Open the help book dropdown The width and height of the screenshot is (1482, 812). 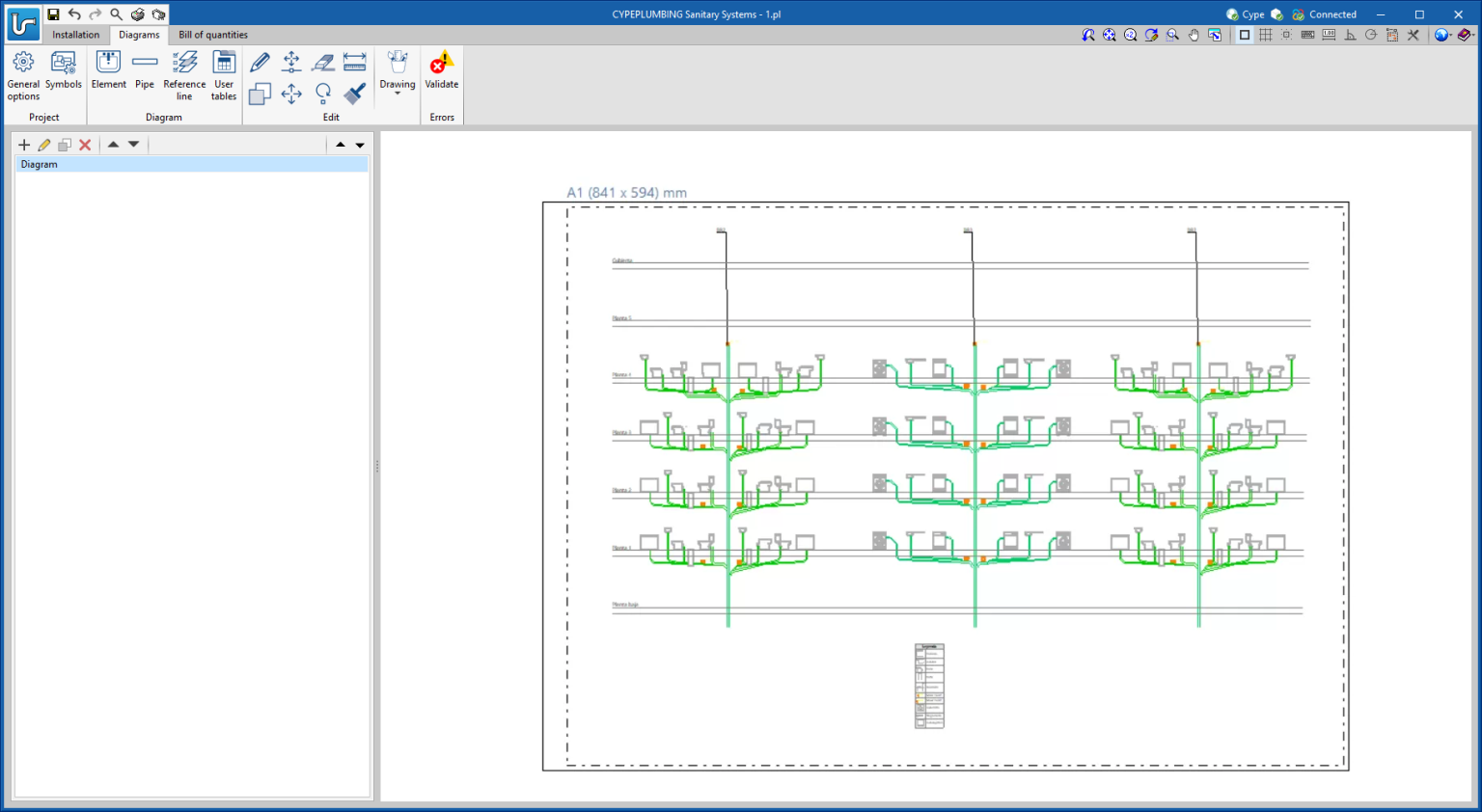coord(1465,36)
